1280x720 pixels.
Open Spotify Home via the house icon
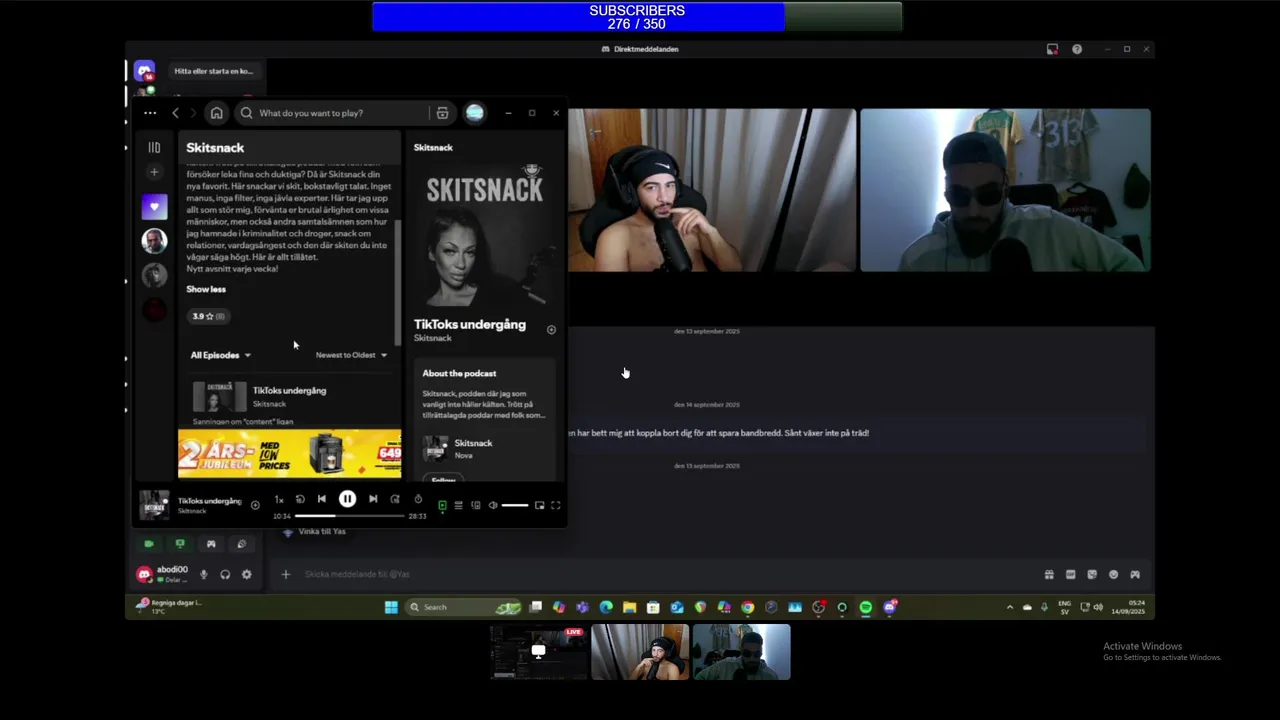point(216,113)
